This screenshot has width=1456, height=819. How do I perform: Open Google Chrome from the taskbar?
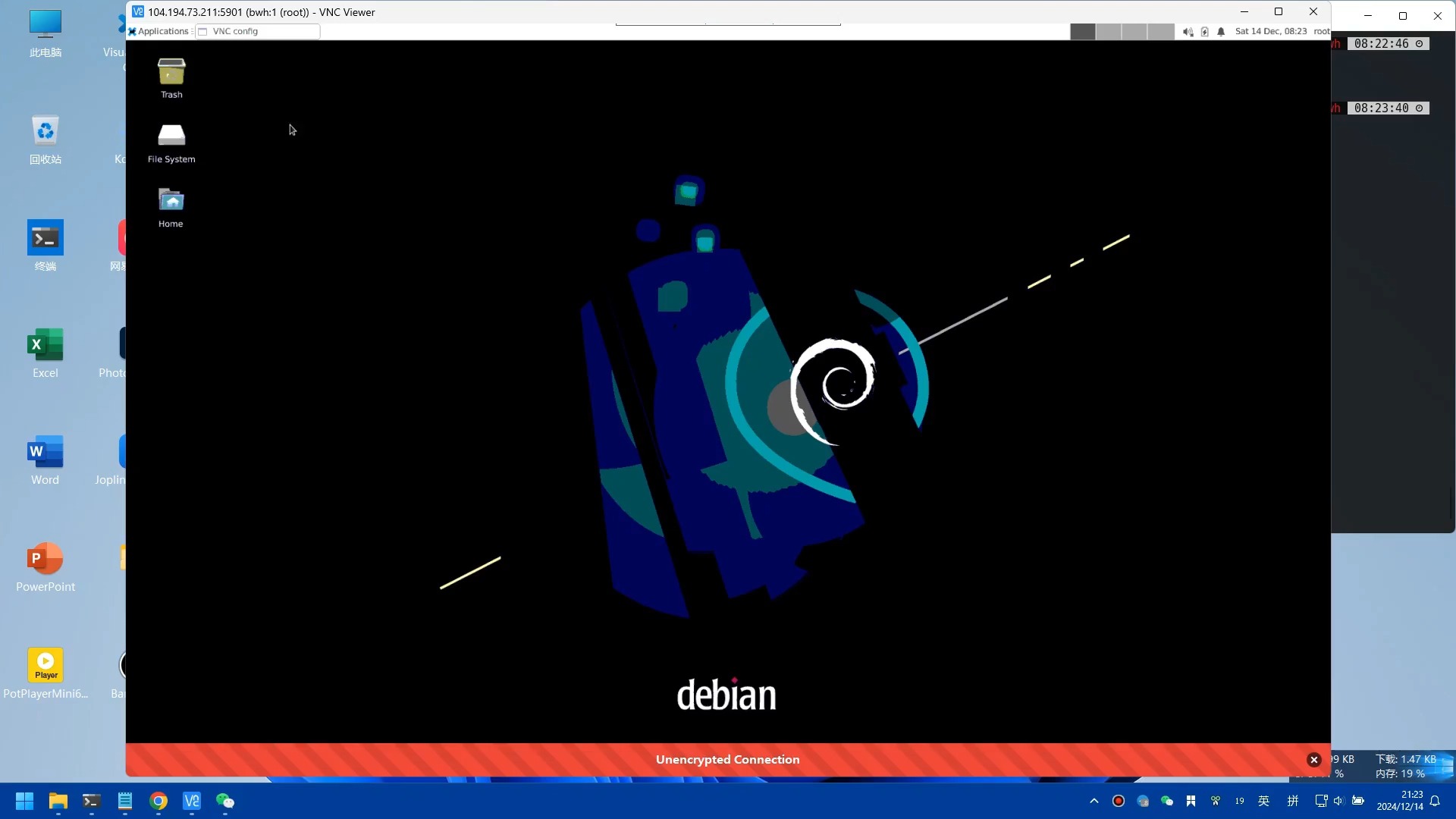[158, 801]
